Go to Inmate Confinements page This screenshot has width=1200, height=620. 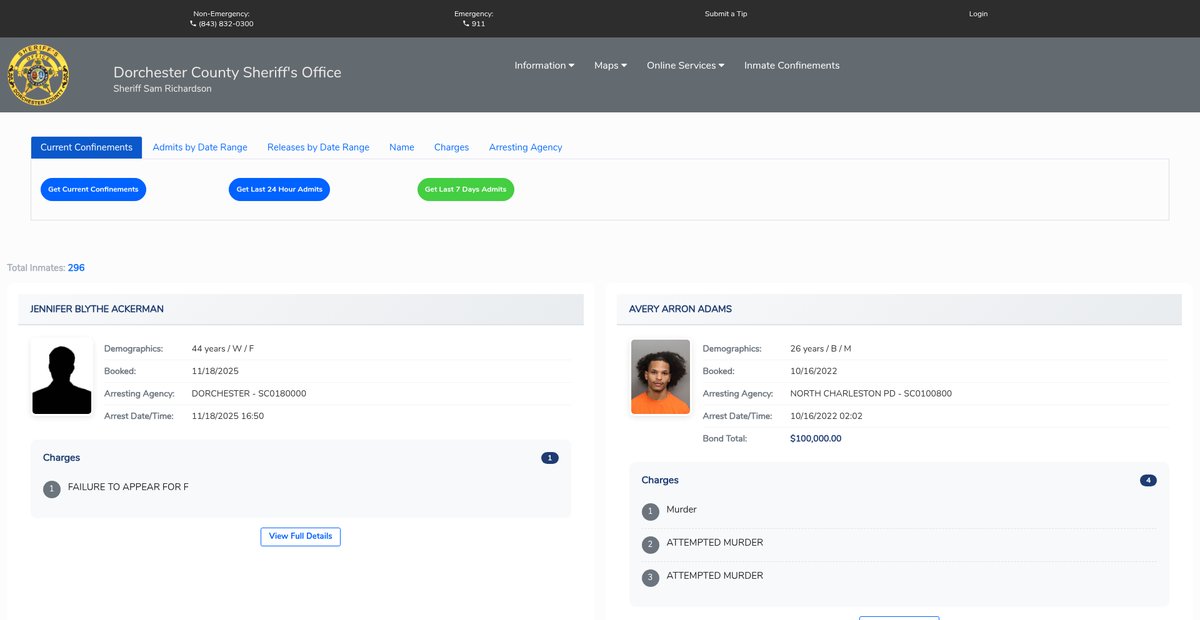(x=792, y=66)
